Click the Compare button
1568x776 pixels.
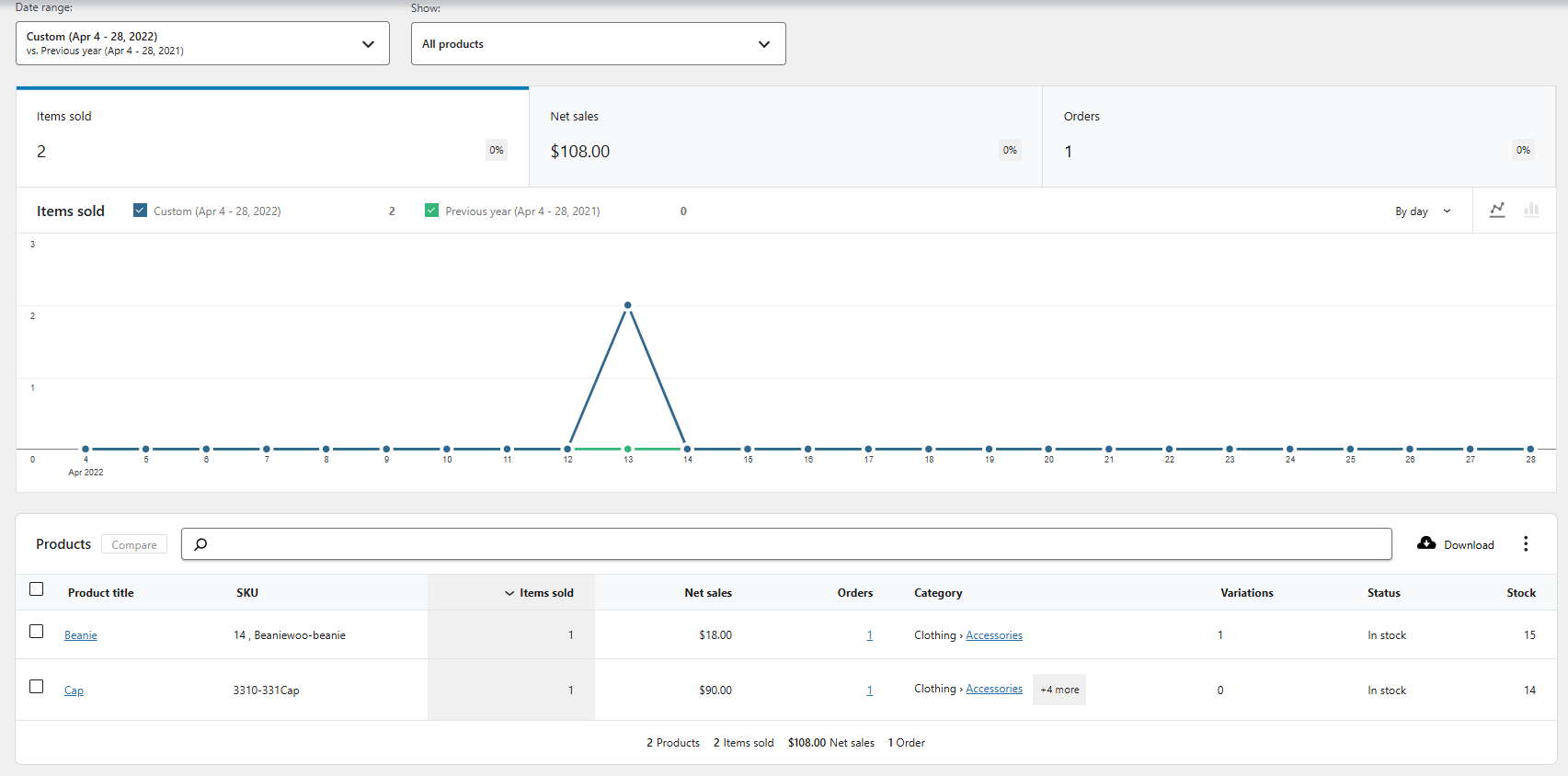[x=134, y=544]
